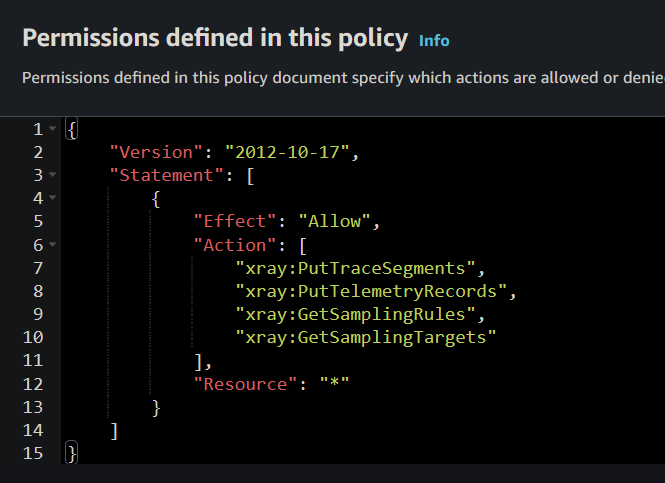Place cursor on xray:PutTraceSegments action
The height and width of the screenshot is (483, 665).
pos(357,267)
